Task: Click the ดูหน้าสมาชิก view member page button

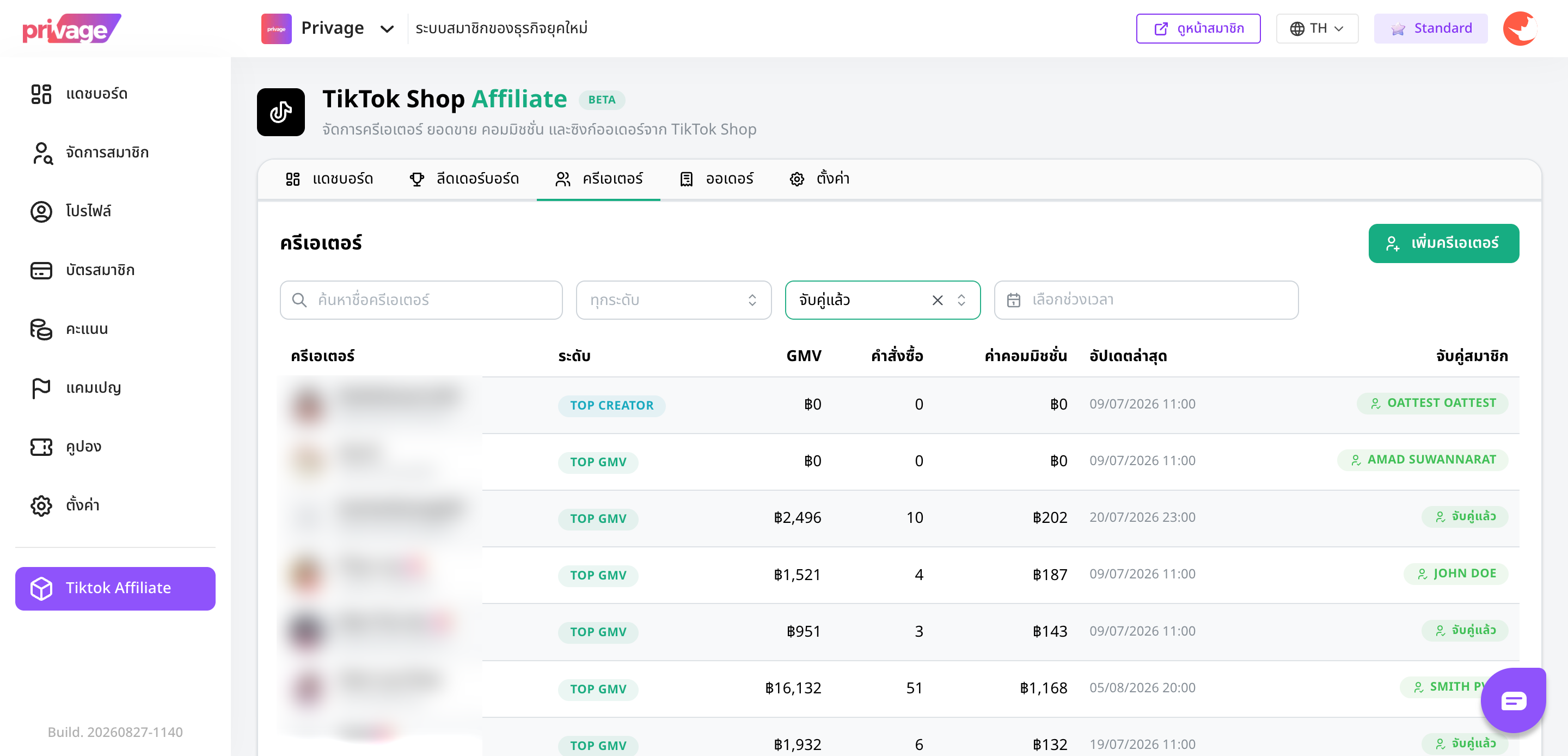Action: point(1198,29)
